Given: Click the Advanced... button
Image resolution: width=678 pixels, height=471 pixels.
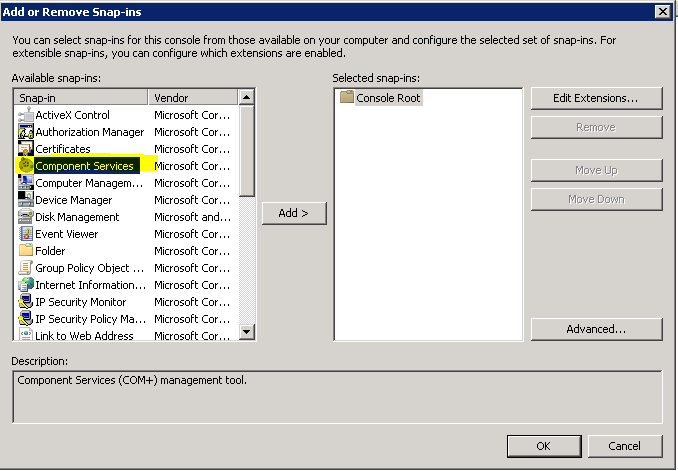Looking at the screenshot, I should (x=596, y=329).
